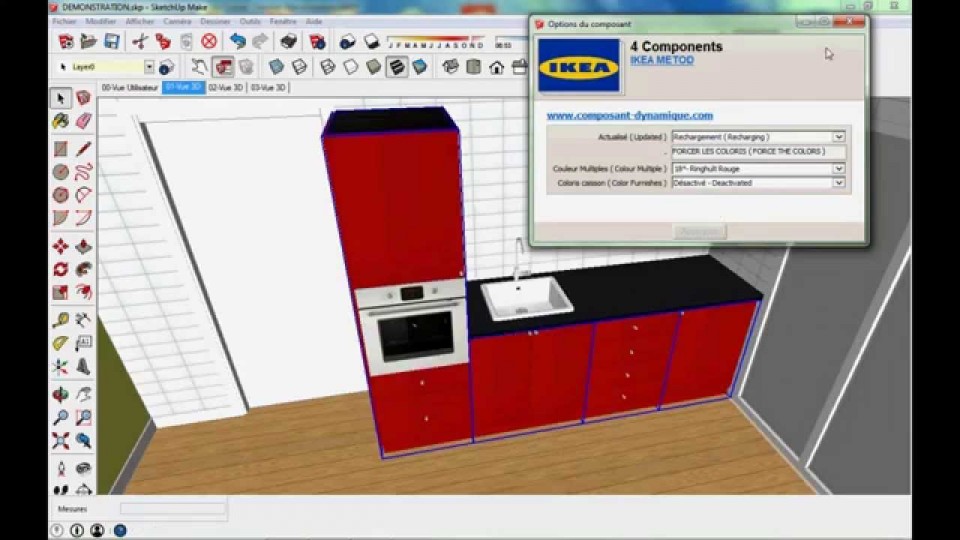Screen dimensions: 960x540
Task: Open the Layer0 layer dropdown
Action: (149, 67)
